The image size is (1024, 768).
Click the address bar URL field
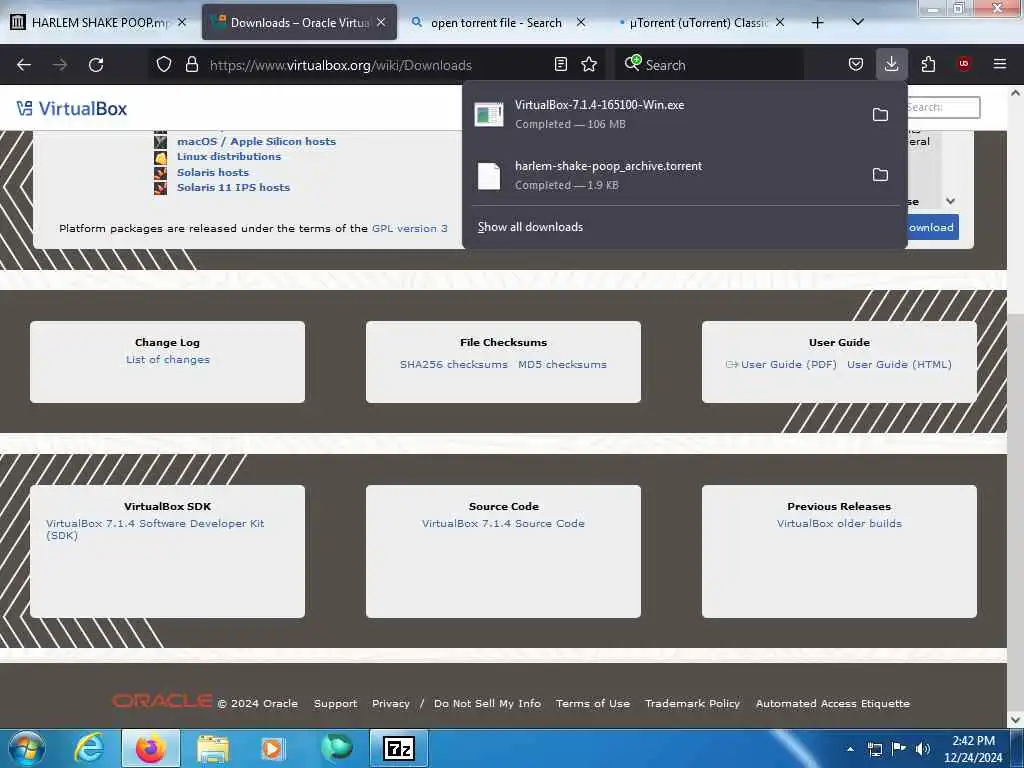click(x=376, y=65)
